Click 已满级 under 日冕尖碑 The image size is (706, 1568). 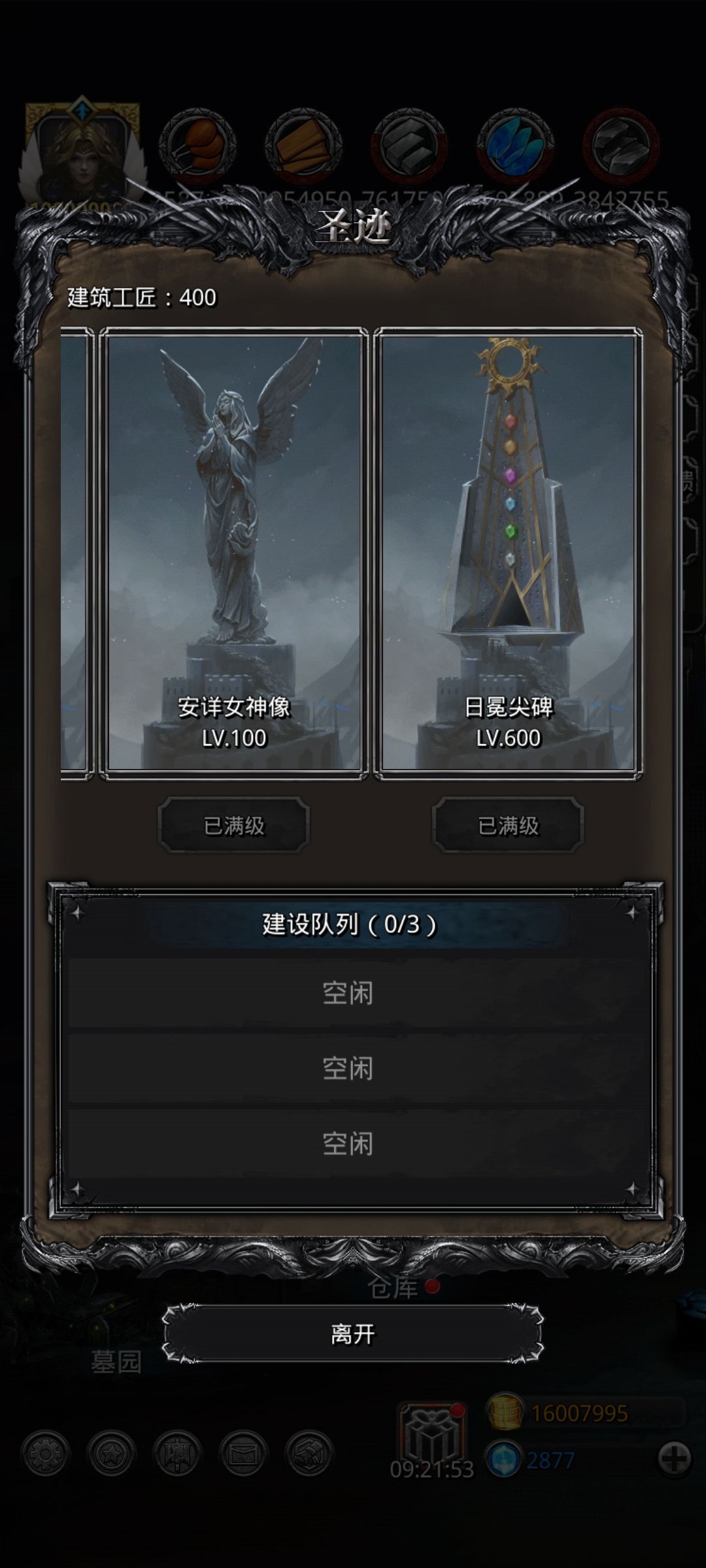[x=508, y=825]
